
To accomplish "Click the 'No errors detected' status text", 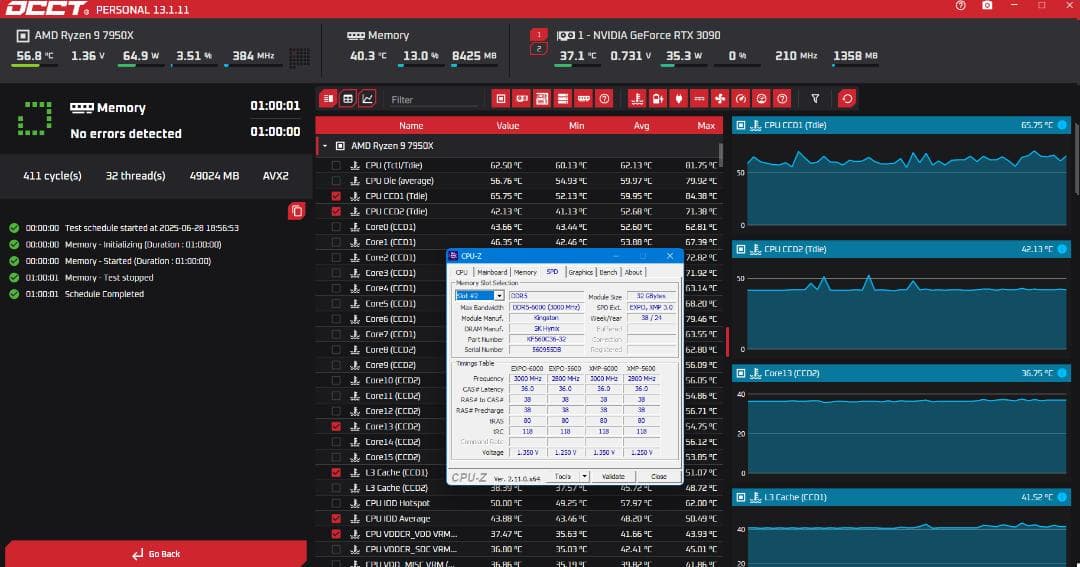I will point(126,134).
